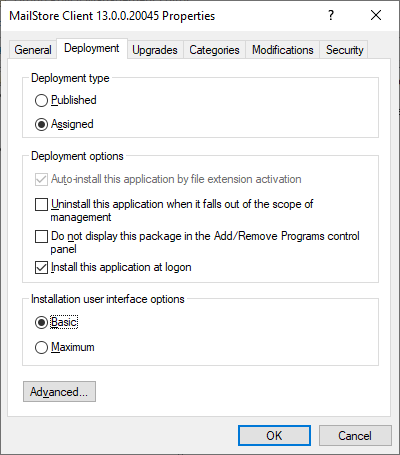Click the Deployment tab

[92, 49]
